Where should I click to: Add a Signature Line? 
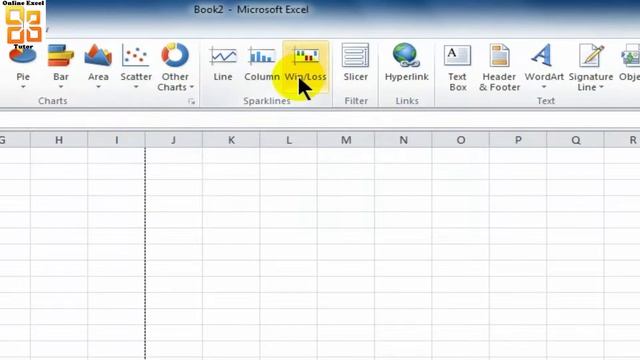(591, 67)
